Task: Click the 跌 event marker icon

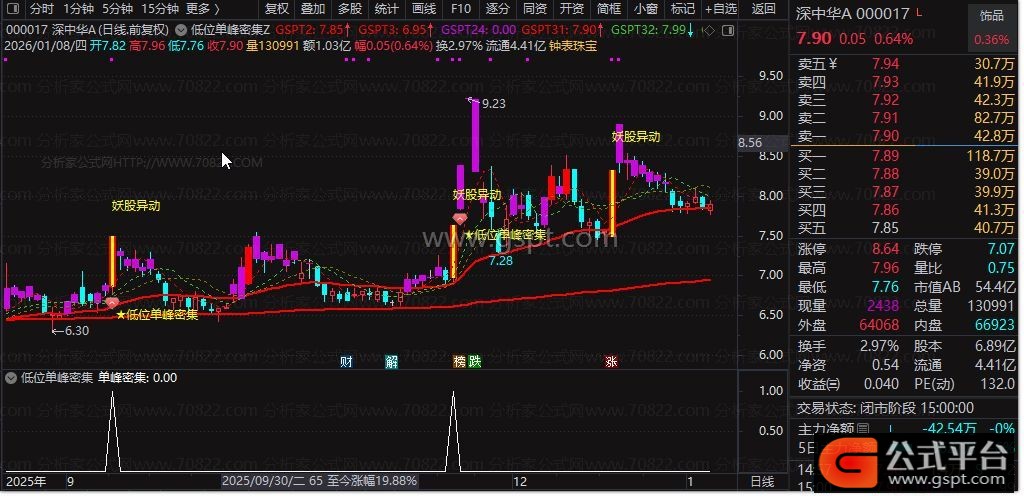Action: [x=474, y=361]
